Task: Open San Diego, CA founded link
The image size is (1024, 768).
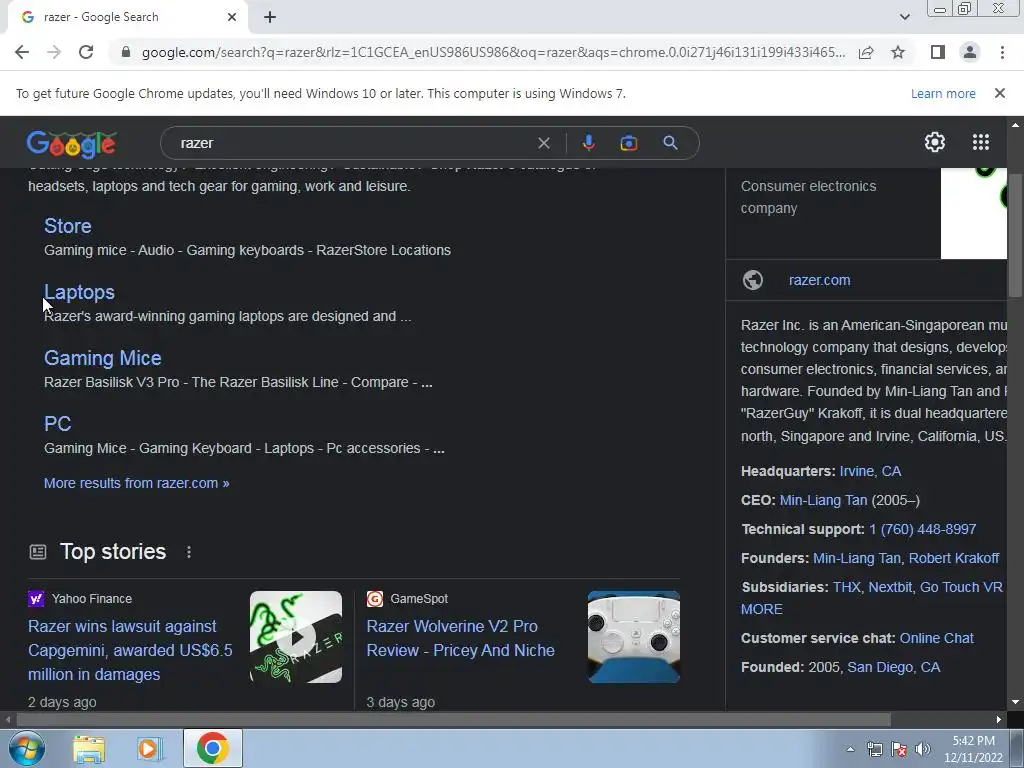Action: click(893, 667)
